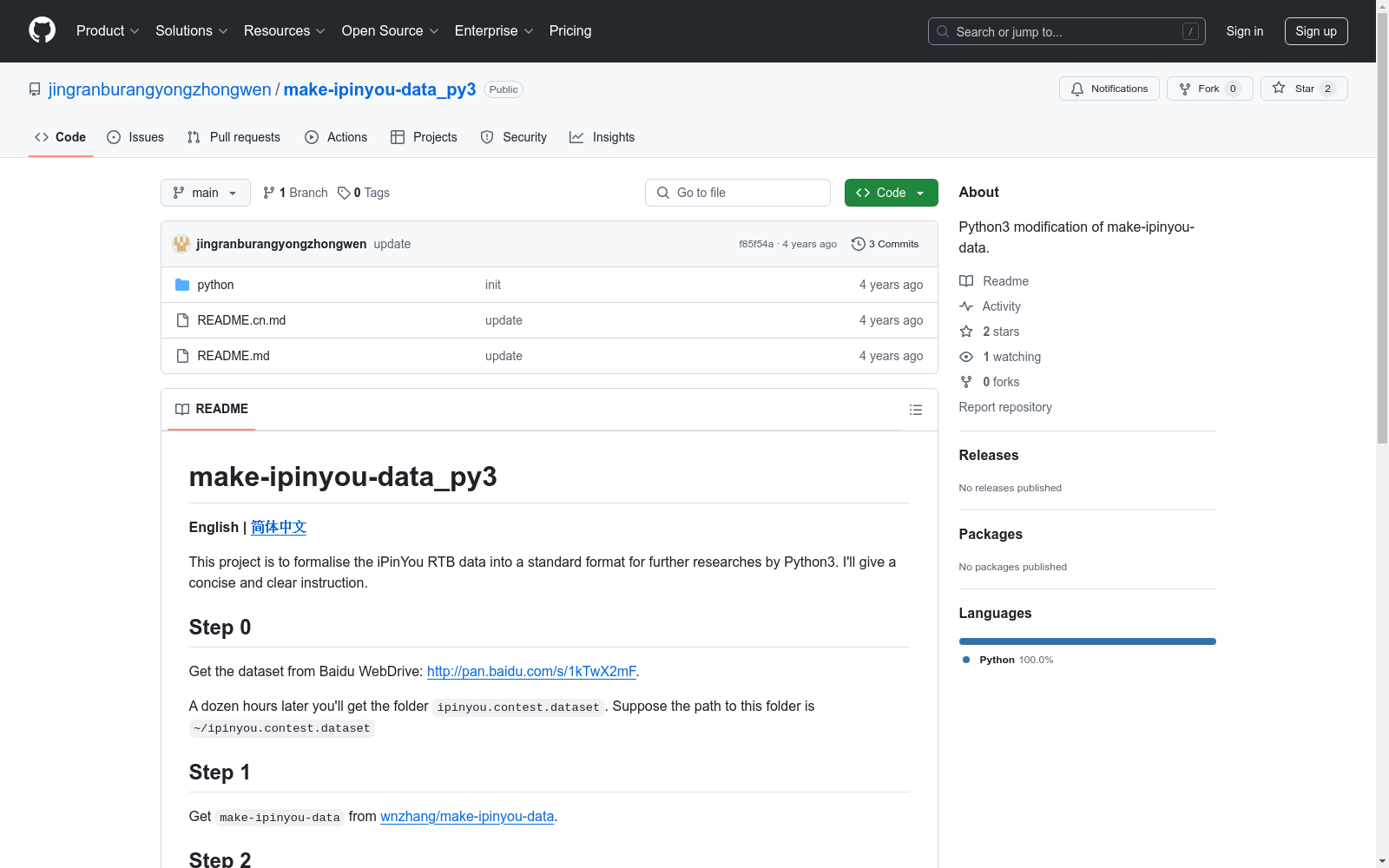Click the Sign up button
The height and width of the screenshot is (868, 1389).
coord(1315,31)
